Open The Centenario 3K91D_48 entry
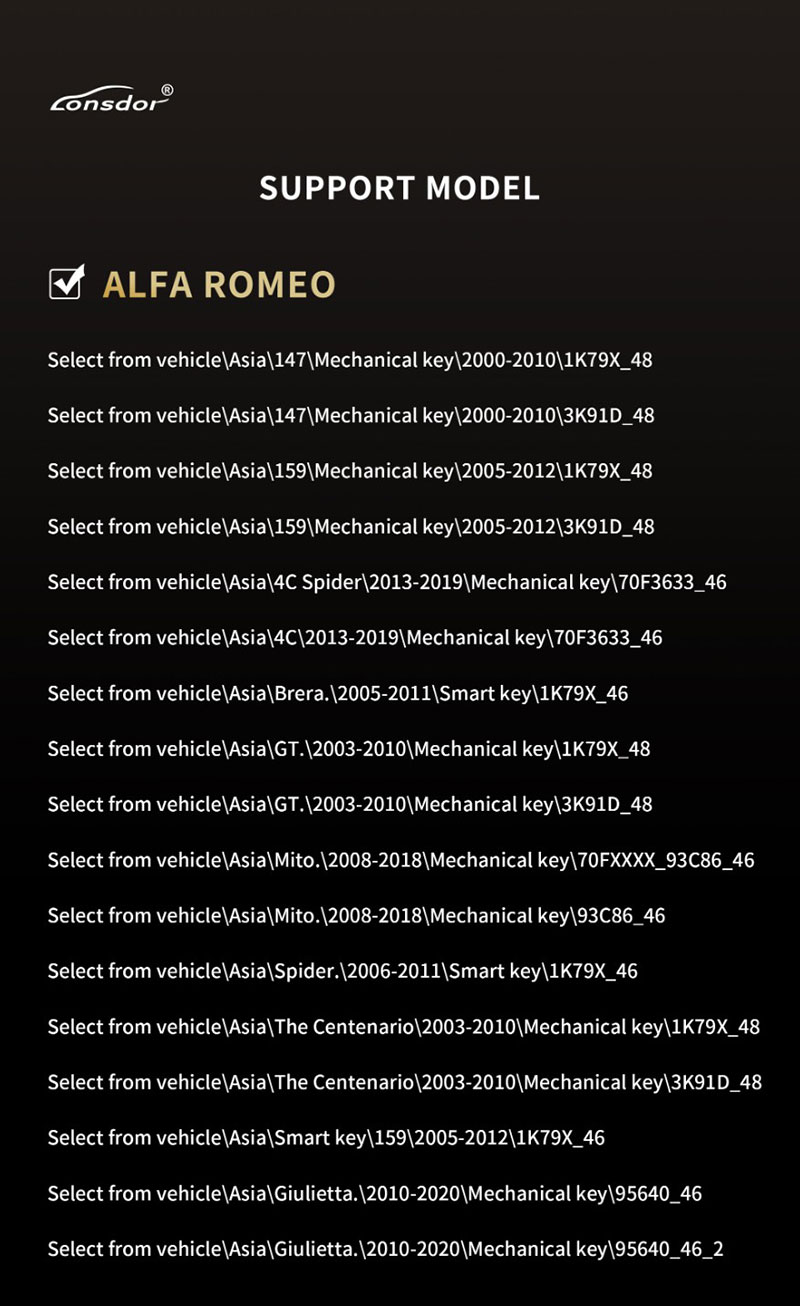This screenshot has height=1306, width=800. pyautogui.click(x=405, y=1082)
